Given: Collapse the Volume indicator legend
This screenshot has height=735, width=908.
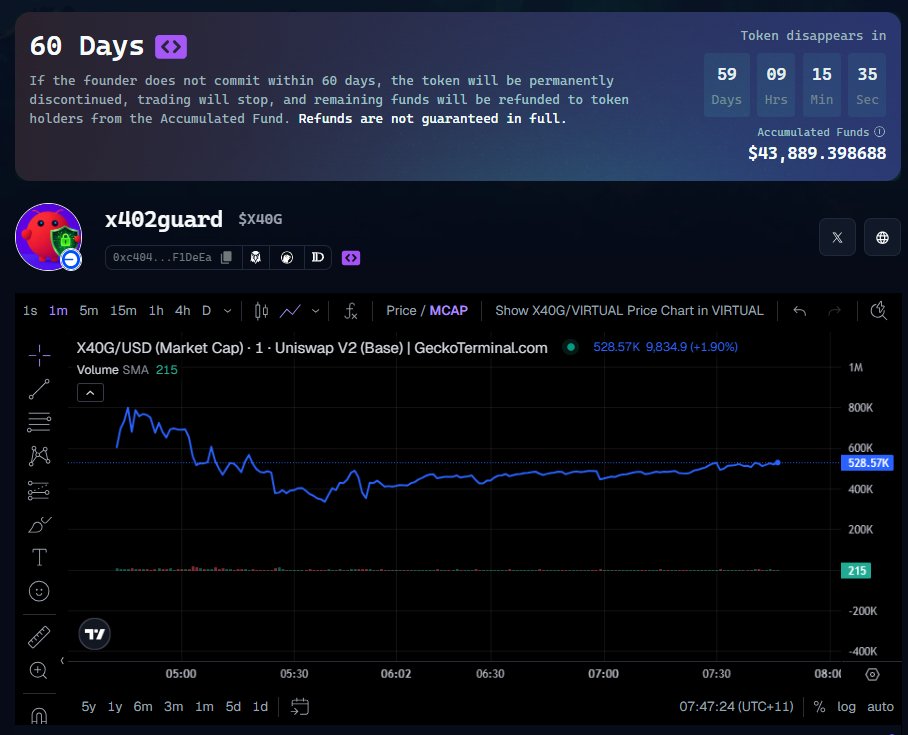Looking at the screenshot, I should [x=90, y=393].
